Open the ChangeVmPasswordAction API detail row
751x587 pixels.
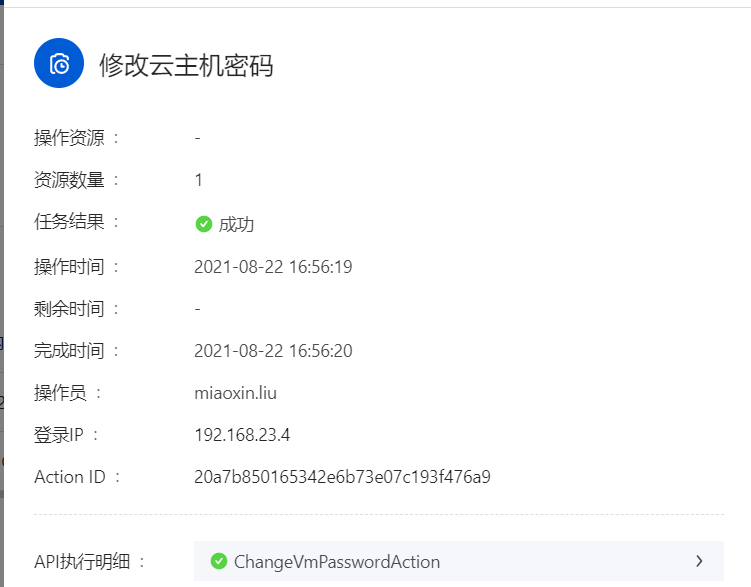click(x=459, y=561)
